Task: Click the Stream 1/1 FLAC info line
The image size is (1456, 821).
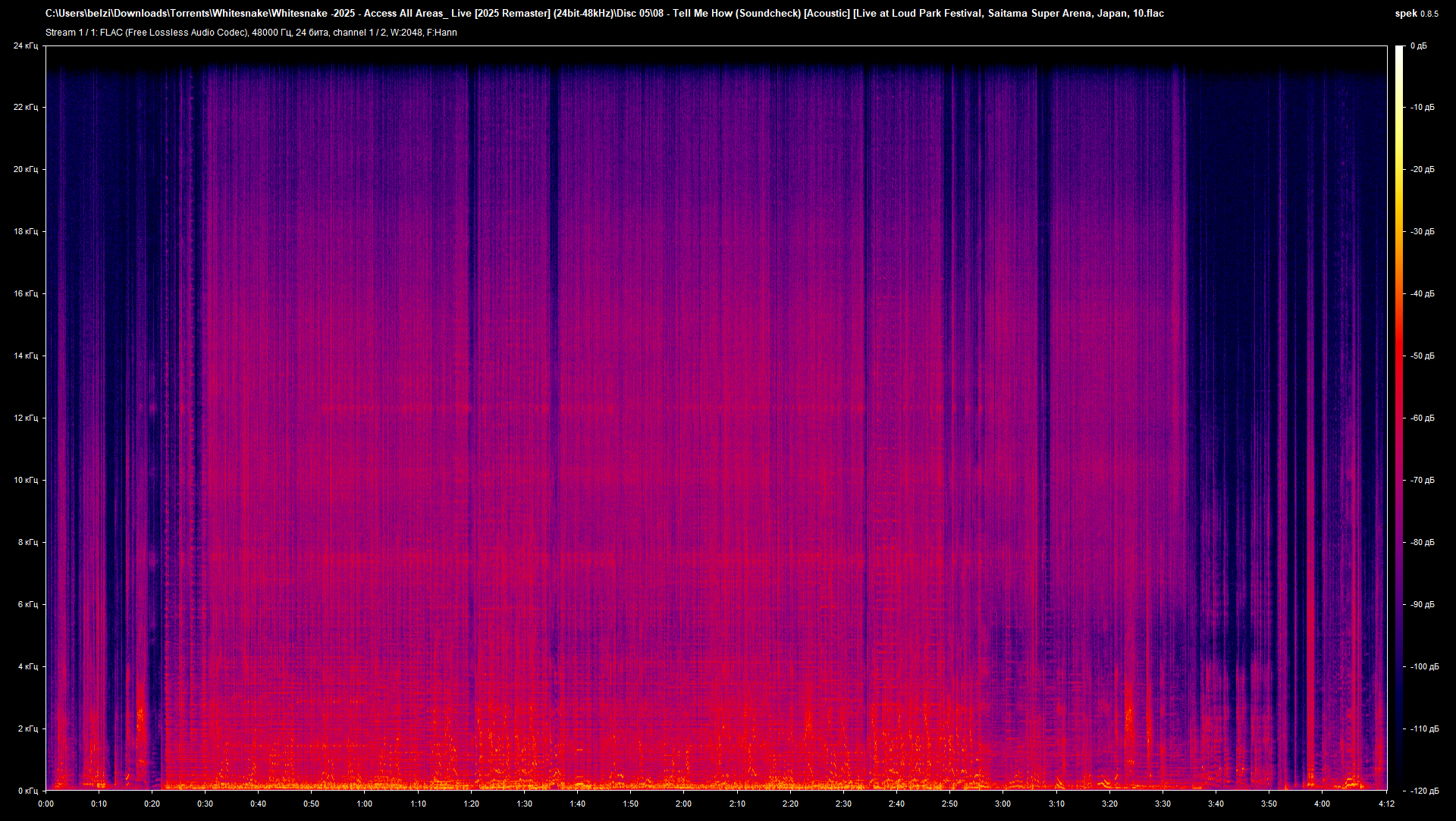Action: pos(250,32)
